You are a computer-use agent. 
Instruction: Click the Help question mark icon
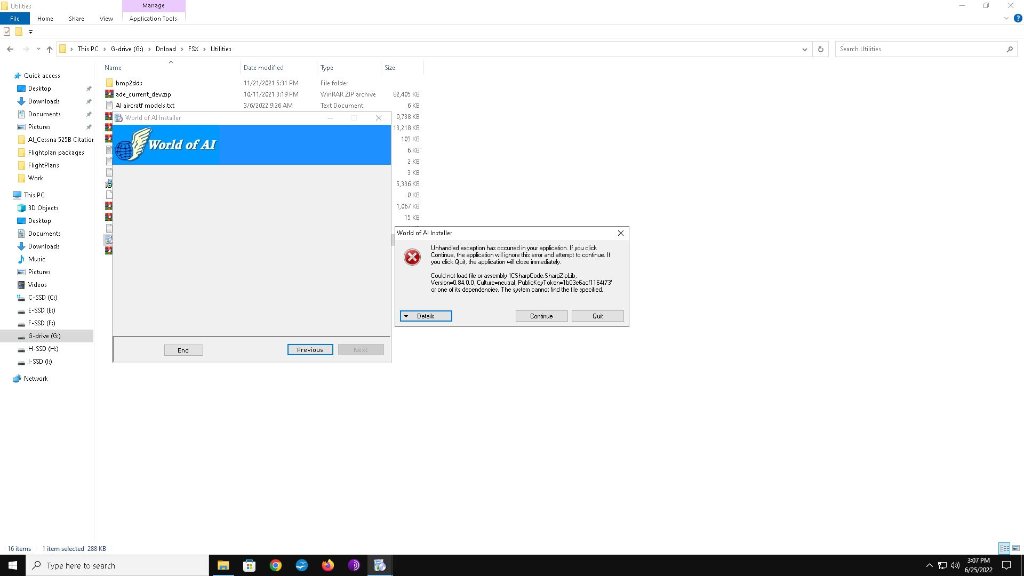click(1016, 18)
